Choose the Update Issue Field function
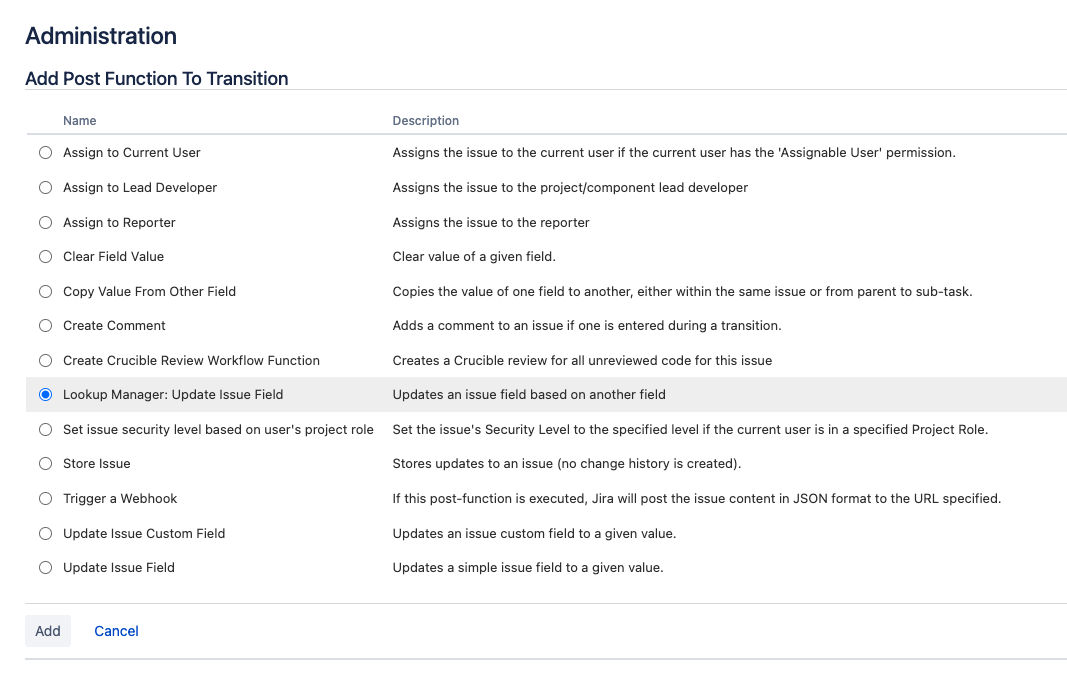 click(x=45, y=567)
